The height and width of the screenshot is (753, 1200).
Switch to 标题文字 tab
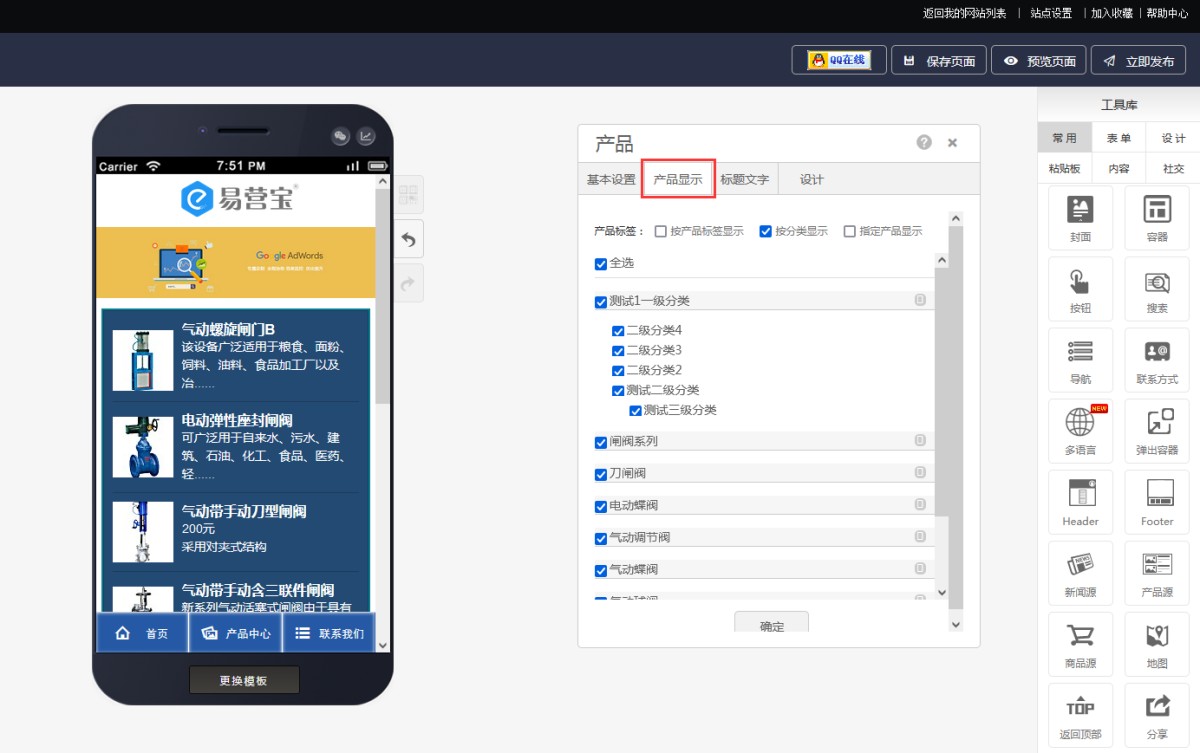[745, 180]
